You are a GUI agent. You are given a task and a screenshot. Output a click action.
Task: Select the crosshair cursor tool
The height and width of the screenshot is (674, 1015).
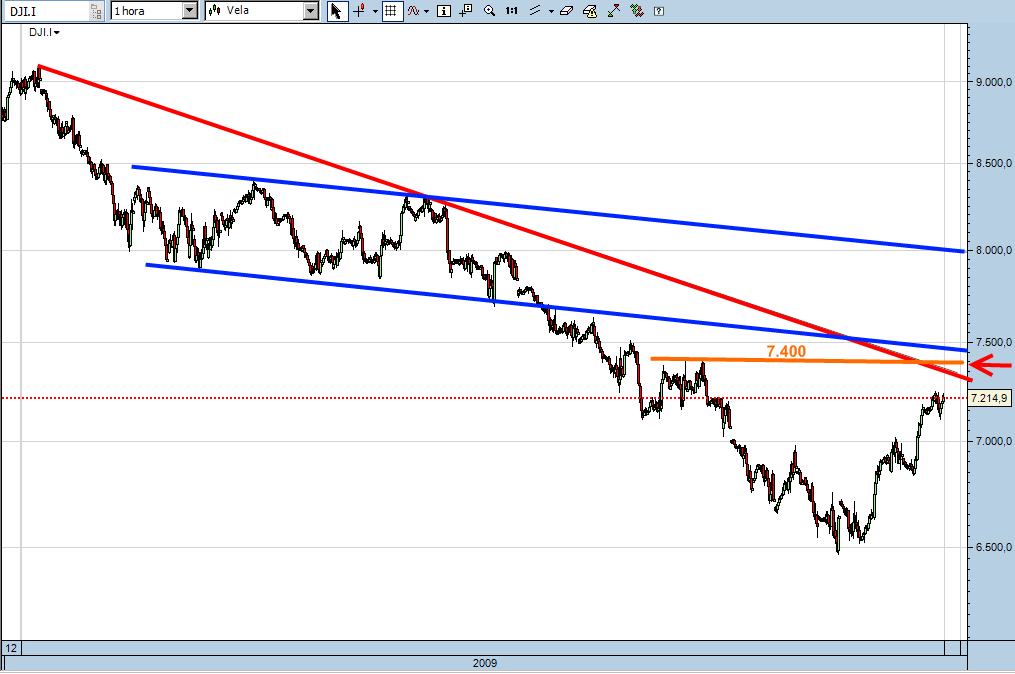coord(359,11)
